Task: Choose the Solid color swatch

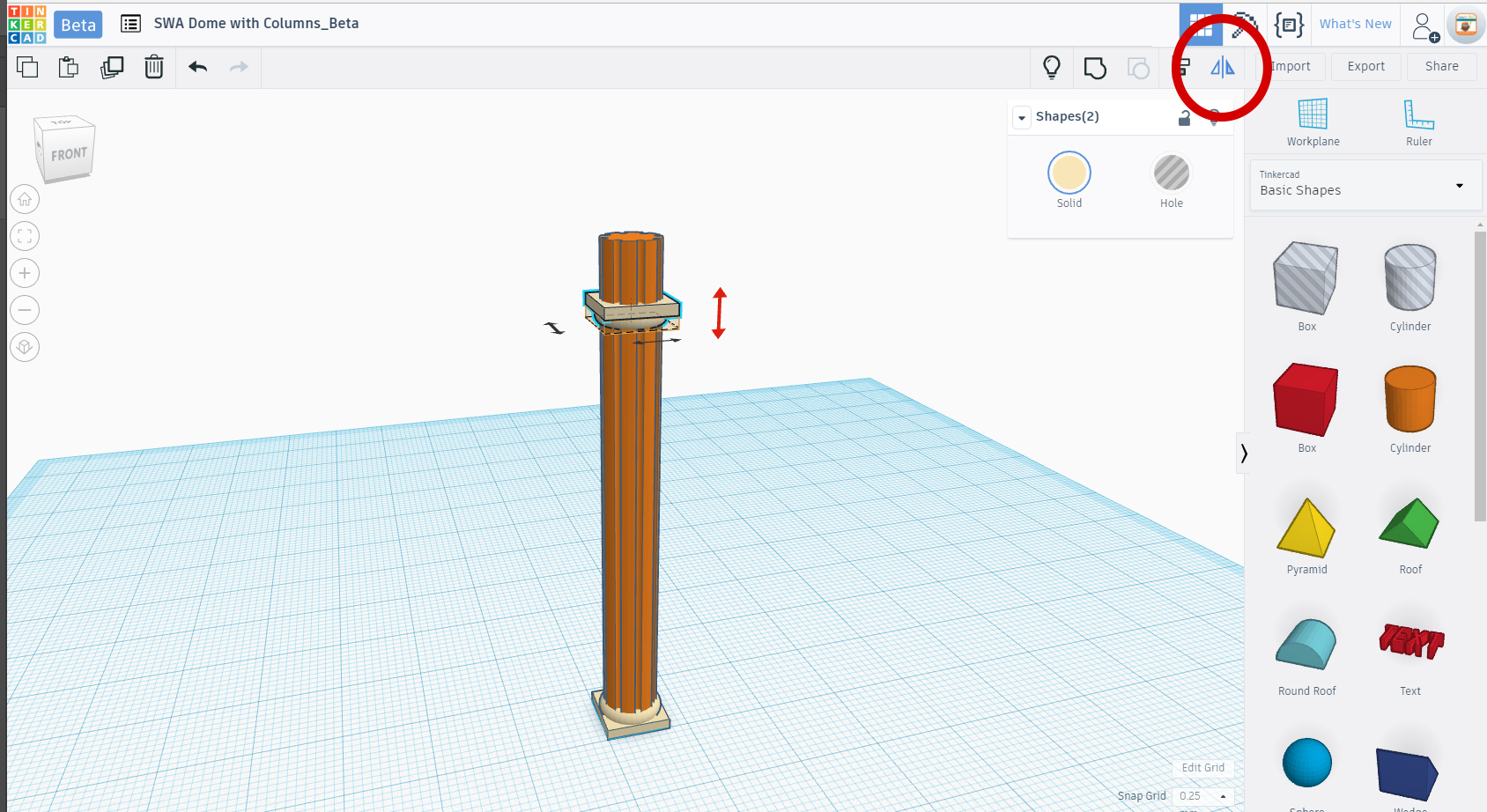Action: pos(1069,173)
